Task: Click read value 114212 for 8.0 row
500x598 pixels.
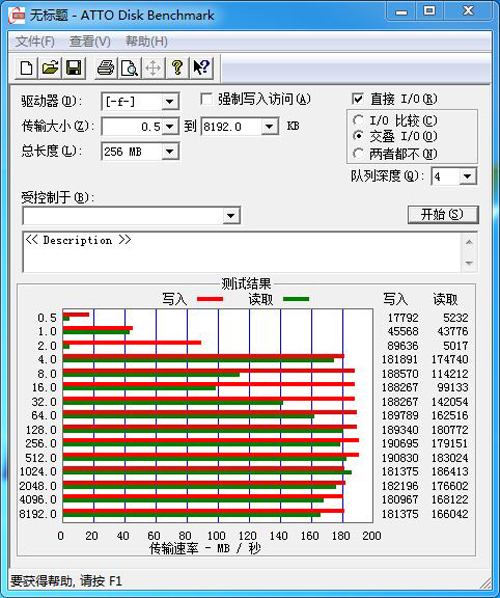Action: coord(450,374)
